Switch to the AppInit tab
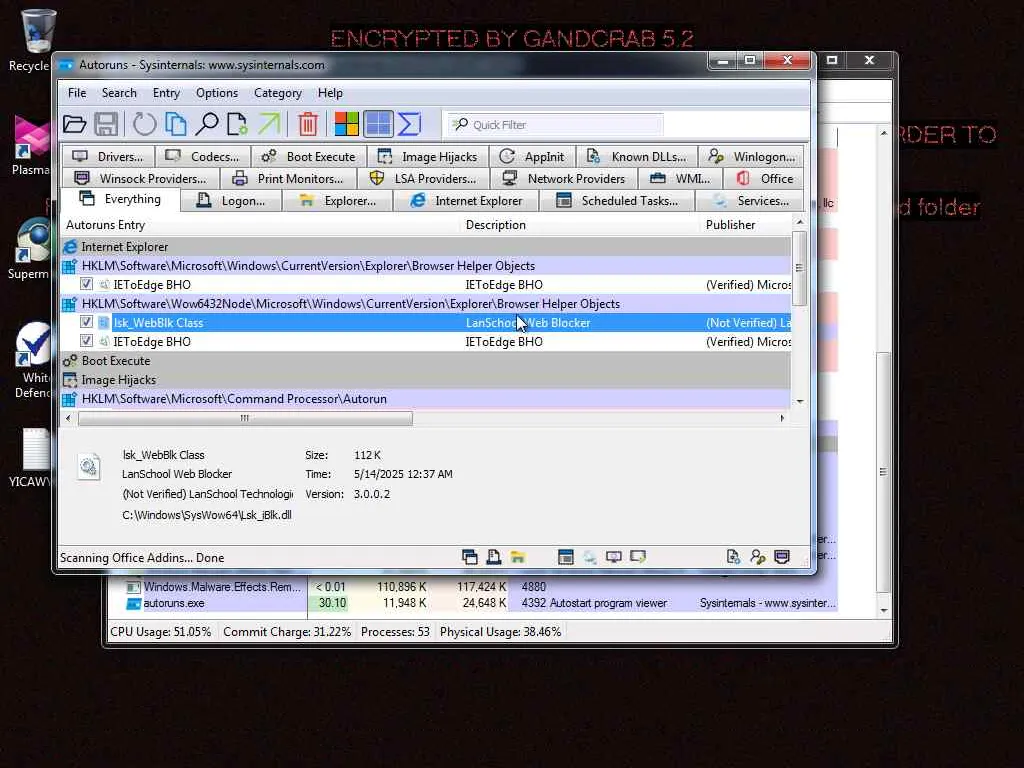The width and height of the screenshot is (1024, 768). point(532,157)
